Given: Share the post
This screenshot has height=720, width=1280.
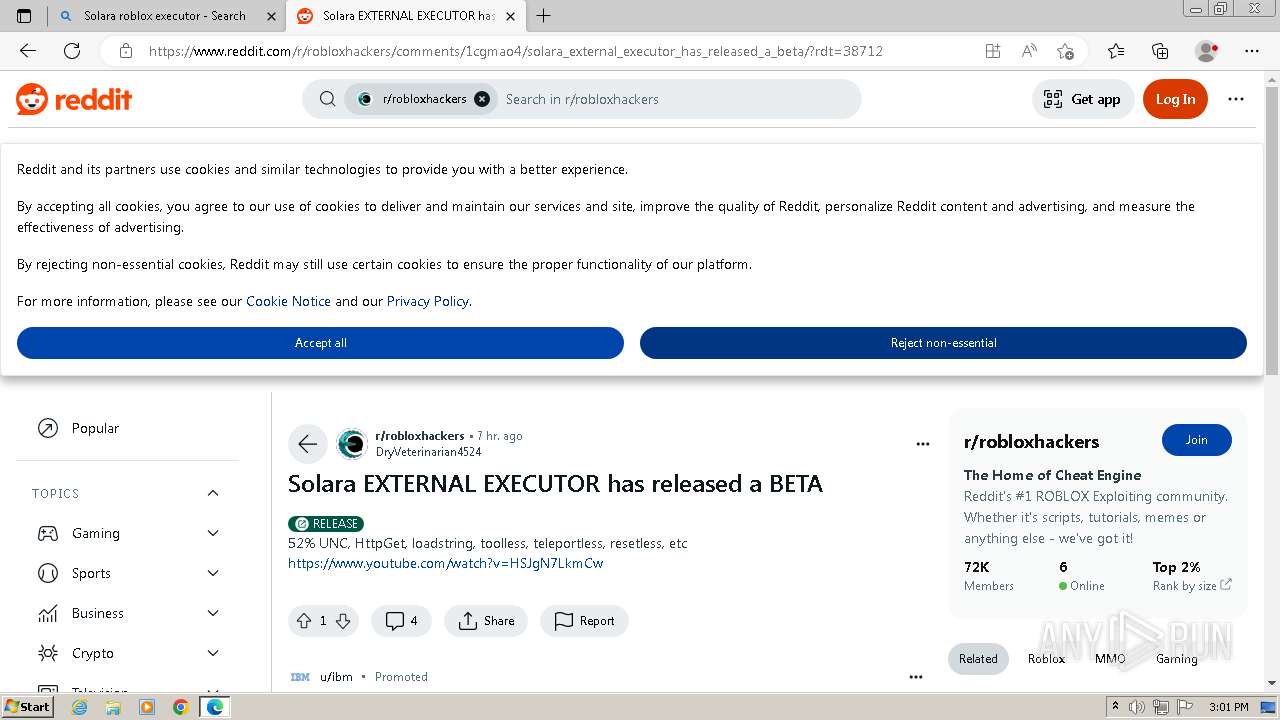Looking at the screenshot, I should (486, 621).
